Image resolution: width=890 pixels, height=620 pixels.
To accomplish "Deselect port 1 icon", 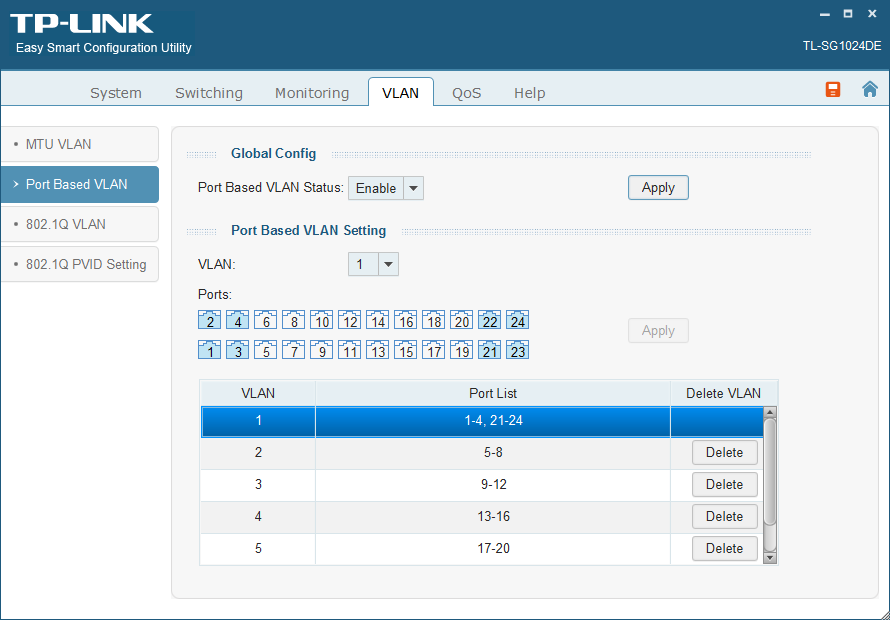I will pyautogui.click(x=209, y=349).
